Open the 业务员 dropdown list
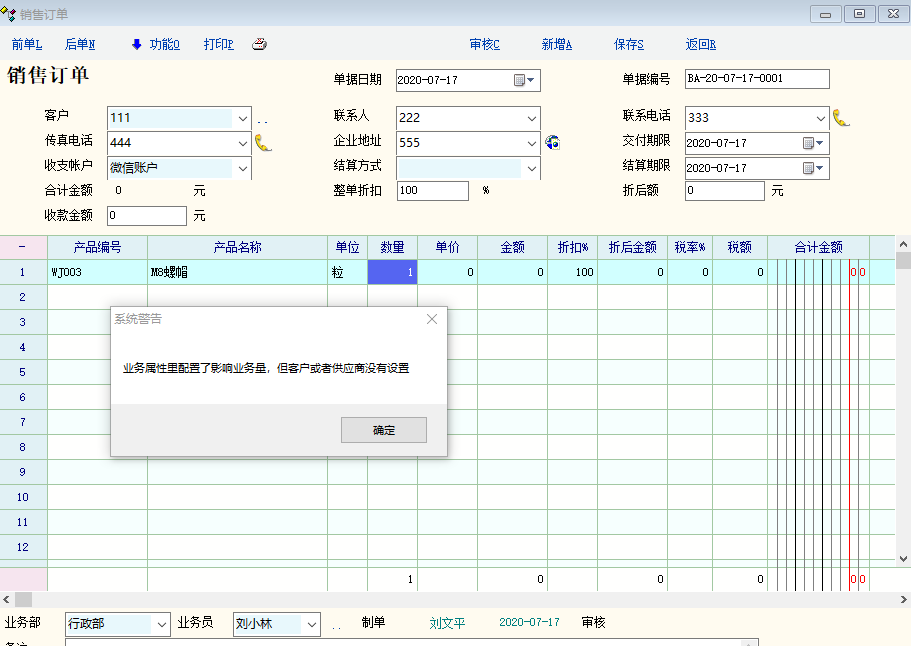 pos(311,624)
